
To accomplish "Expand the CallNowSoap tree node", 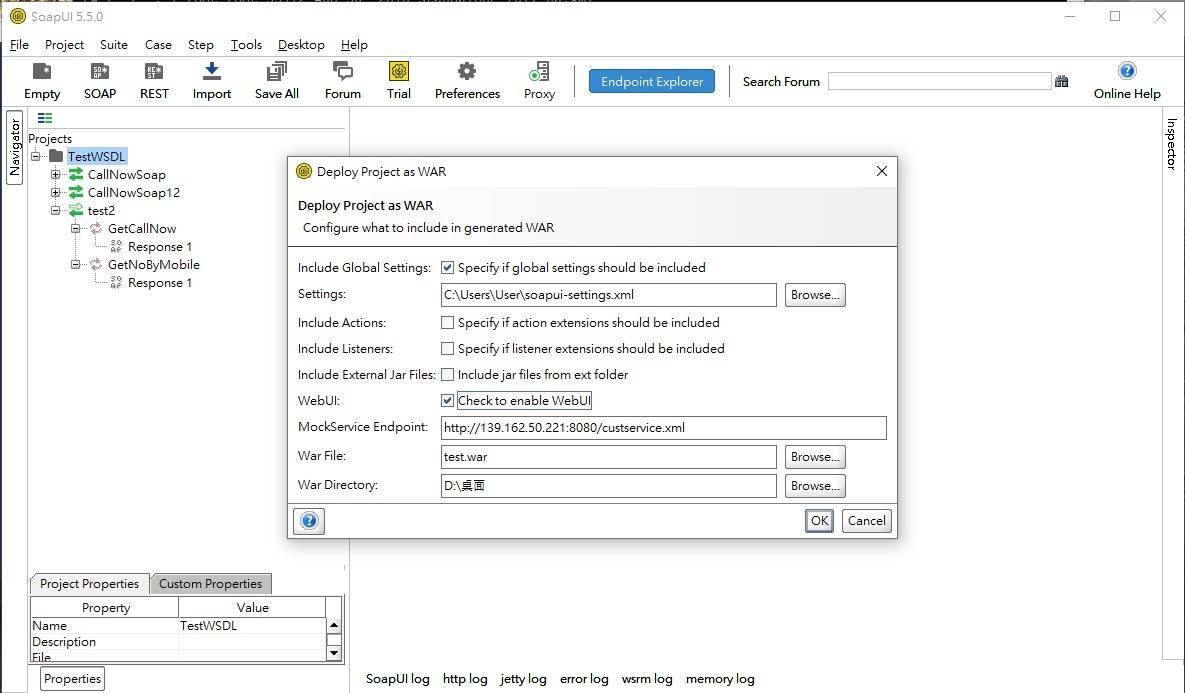I will [55, 175].
